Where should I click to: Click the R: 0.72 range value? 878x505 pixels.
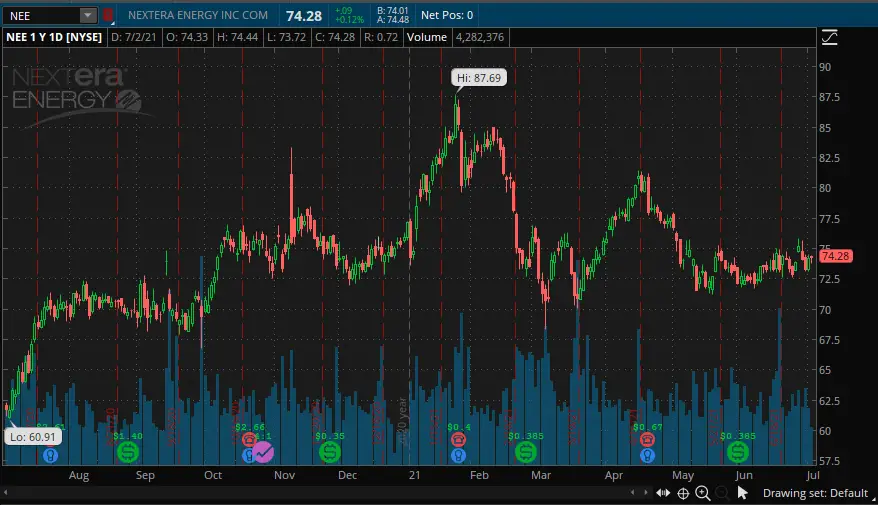click(x=381, y=38)
